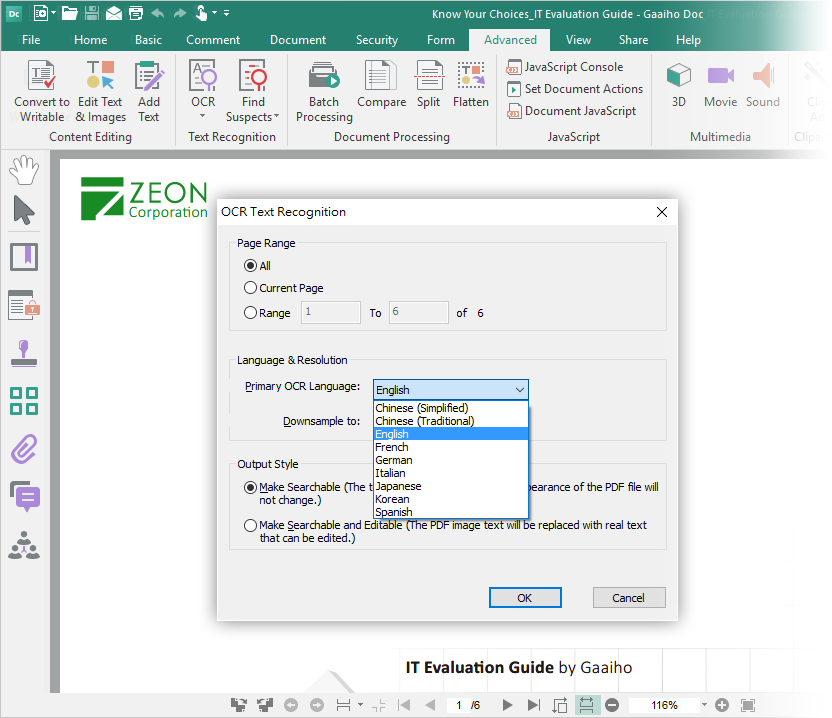Switch to the Form tab
The image size is (832, 718).
tap(441, 40)
